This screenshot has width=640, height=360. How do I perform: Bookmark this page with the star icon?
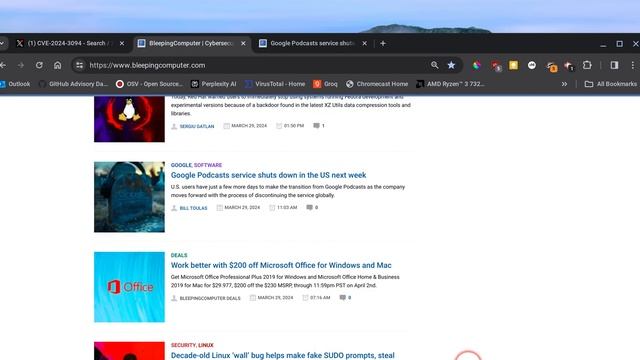click(451, 65)
